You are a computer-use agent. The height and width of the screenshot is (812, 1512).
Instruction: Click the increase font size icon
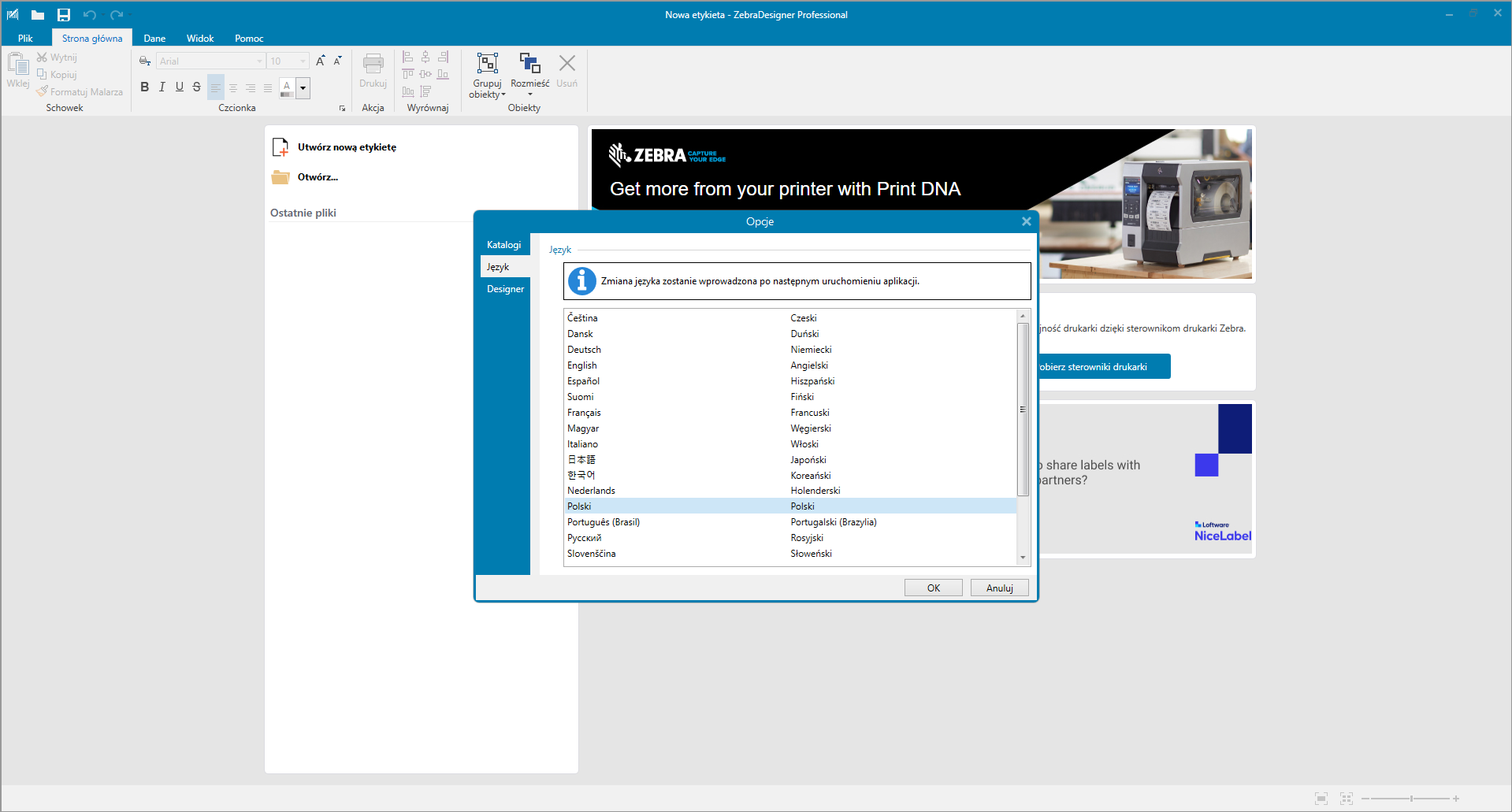click(x=321, y=61)
